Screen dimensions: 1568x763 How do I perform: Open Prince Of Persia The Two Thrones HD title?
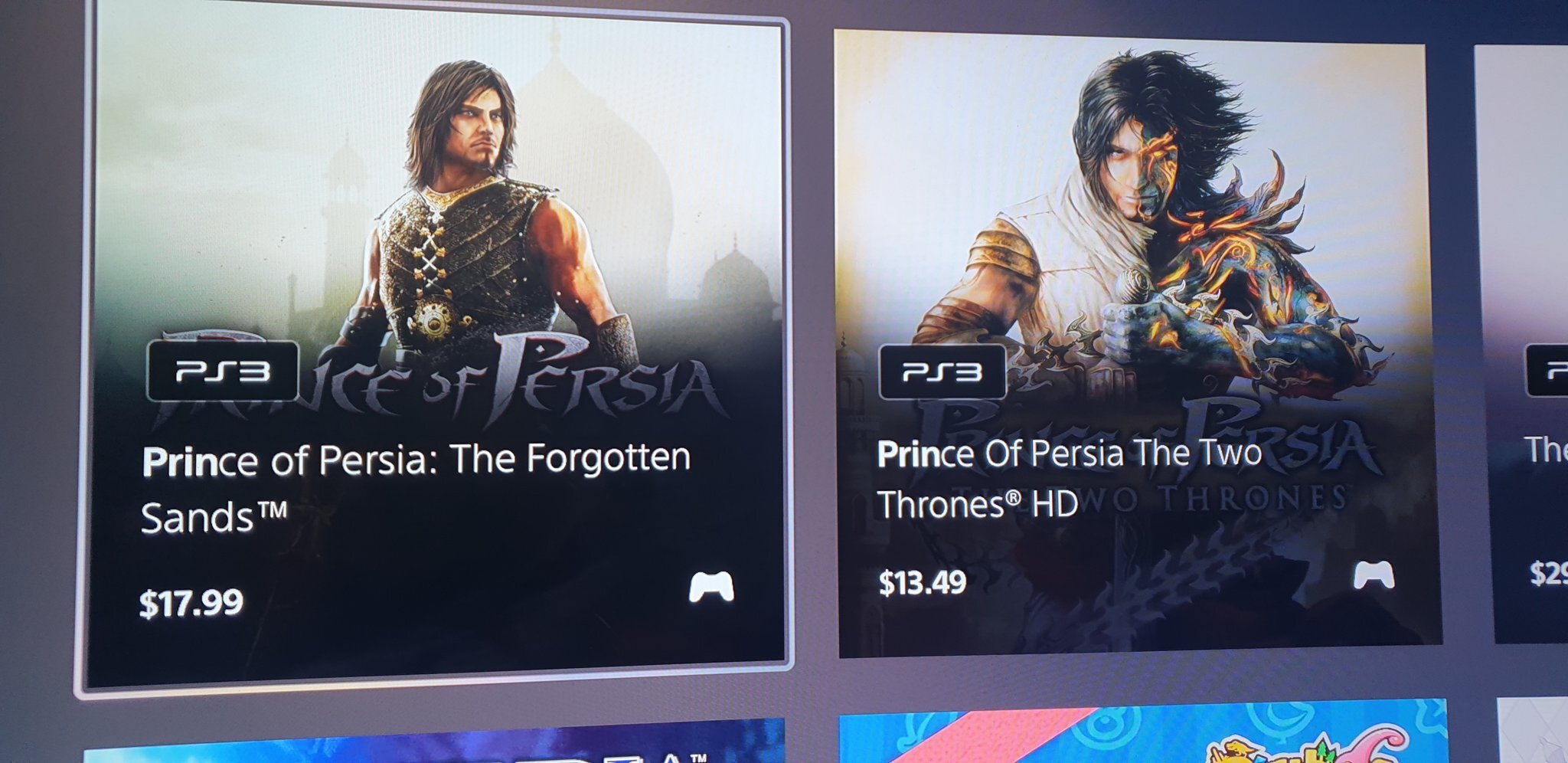[x=1068, y=477]
